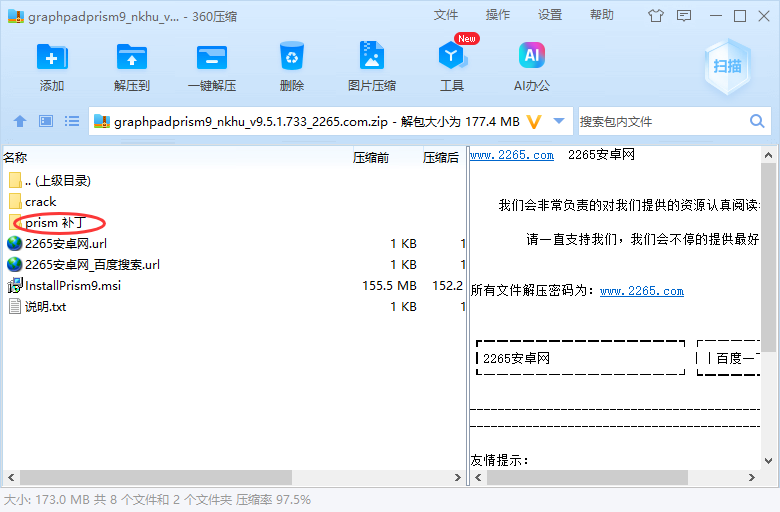Select the 2265安卓网.url globe icon
Screen dimensions: 780x512
pyautogui.click(x=15, y=243)
